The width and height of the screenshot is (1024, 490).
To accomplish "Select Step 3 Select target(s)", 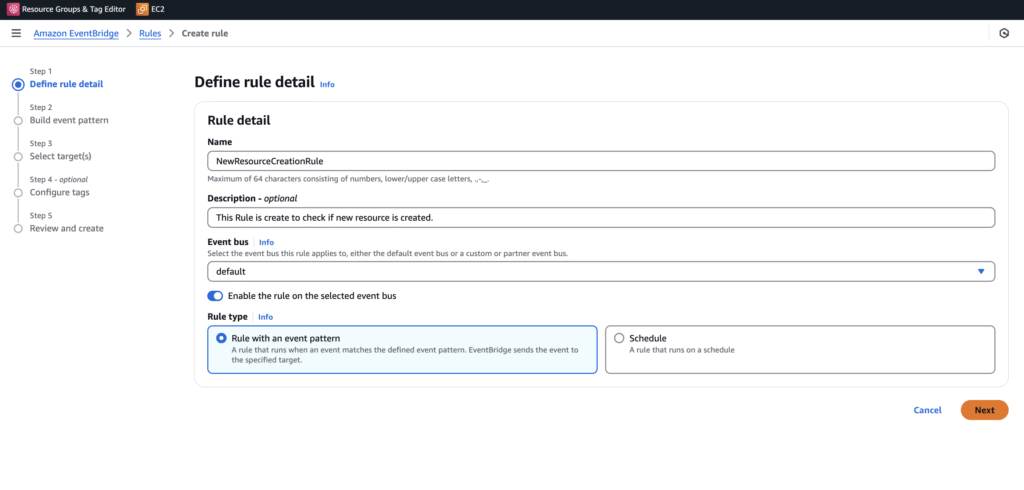I will point(60,156).
